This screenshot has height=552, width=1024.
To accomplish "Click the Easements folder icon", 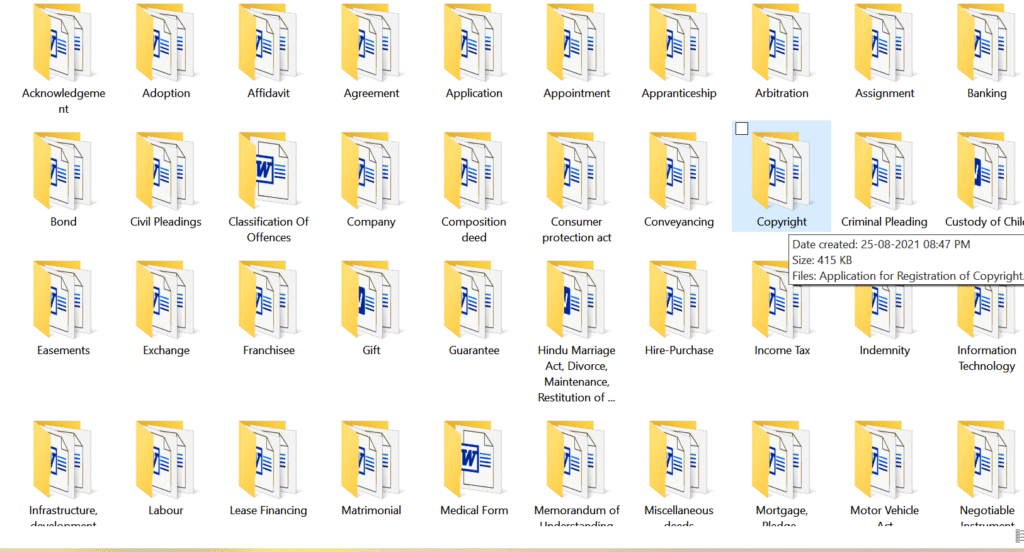I will (63, 300).
